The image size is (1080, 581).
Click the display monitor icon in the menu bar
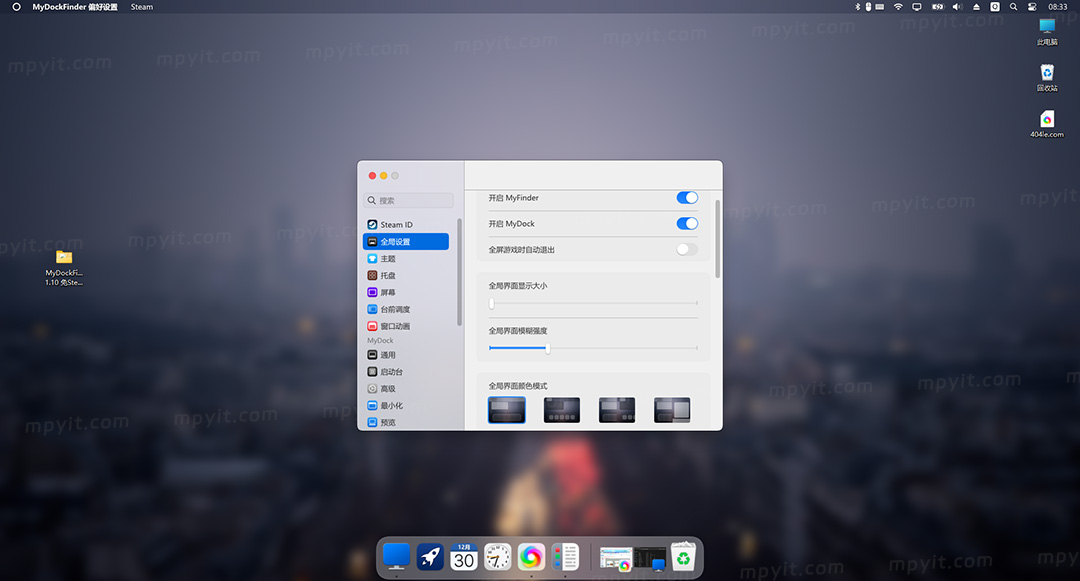click(917, 7)
